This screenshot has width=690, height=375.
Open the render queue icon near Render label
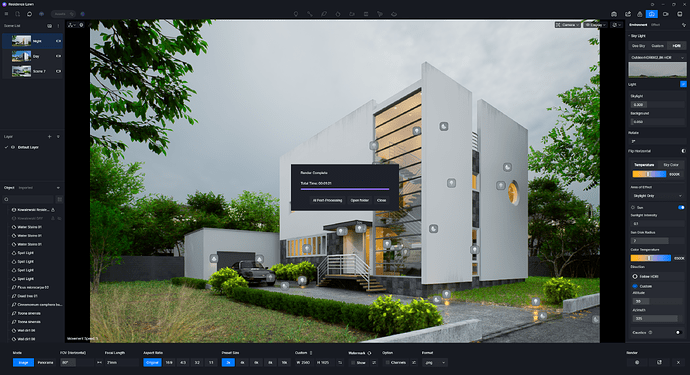coord(659,362)
